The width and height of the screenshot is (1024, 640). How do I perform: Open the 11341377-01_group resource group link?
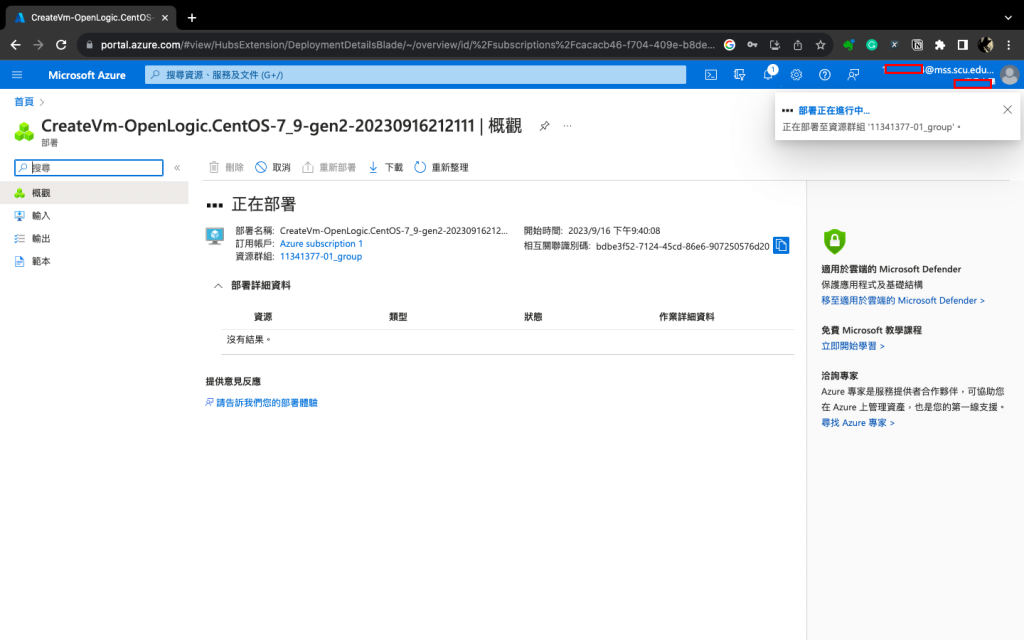(321, 257)
